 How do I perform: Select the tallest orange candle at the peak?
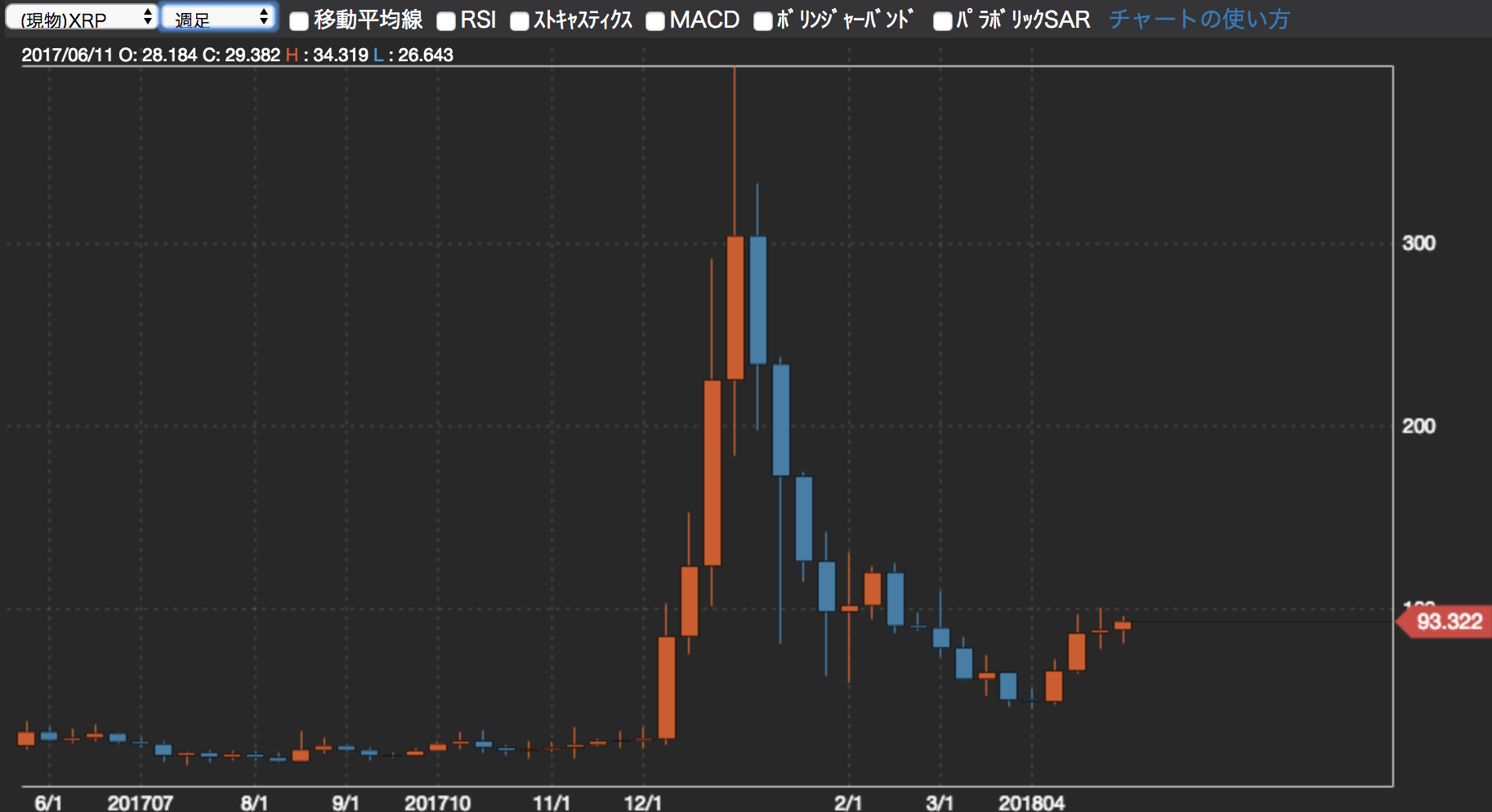[735, 308]
